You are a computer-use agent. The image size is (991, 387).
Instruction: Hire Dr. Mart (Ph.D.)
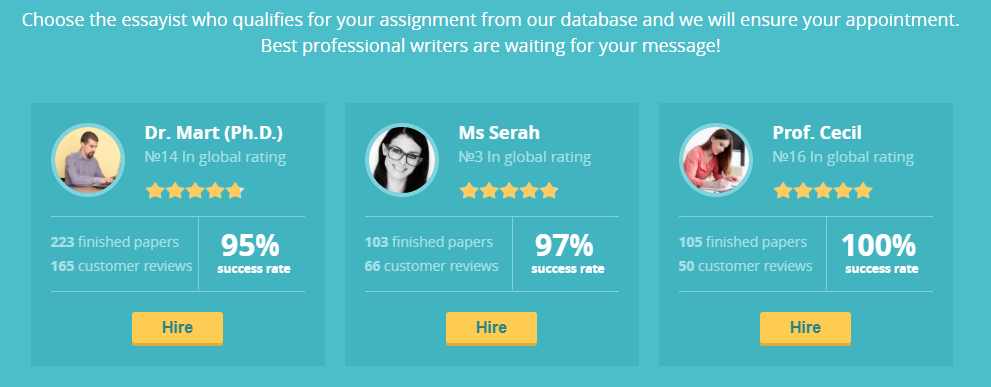click(x=177, y=328)
